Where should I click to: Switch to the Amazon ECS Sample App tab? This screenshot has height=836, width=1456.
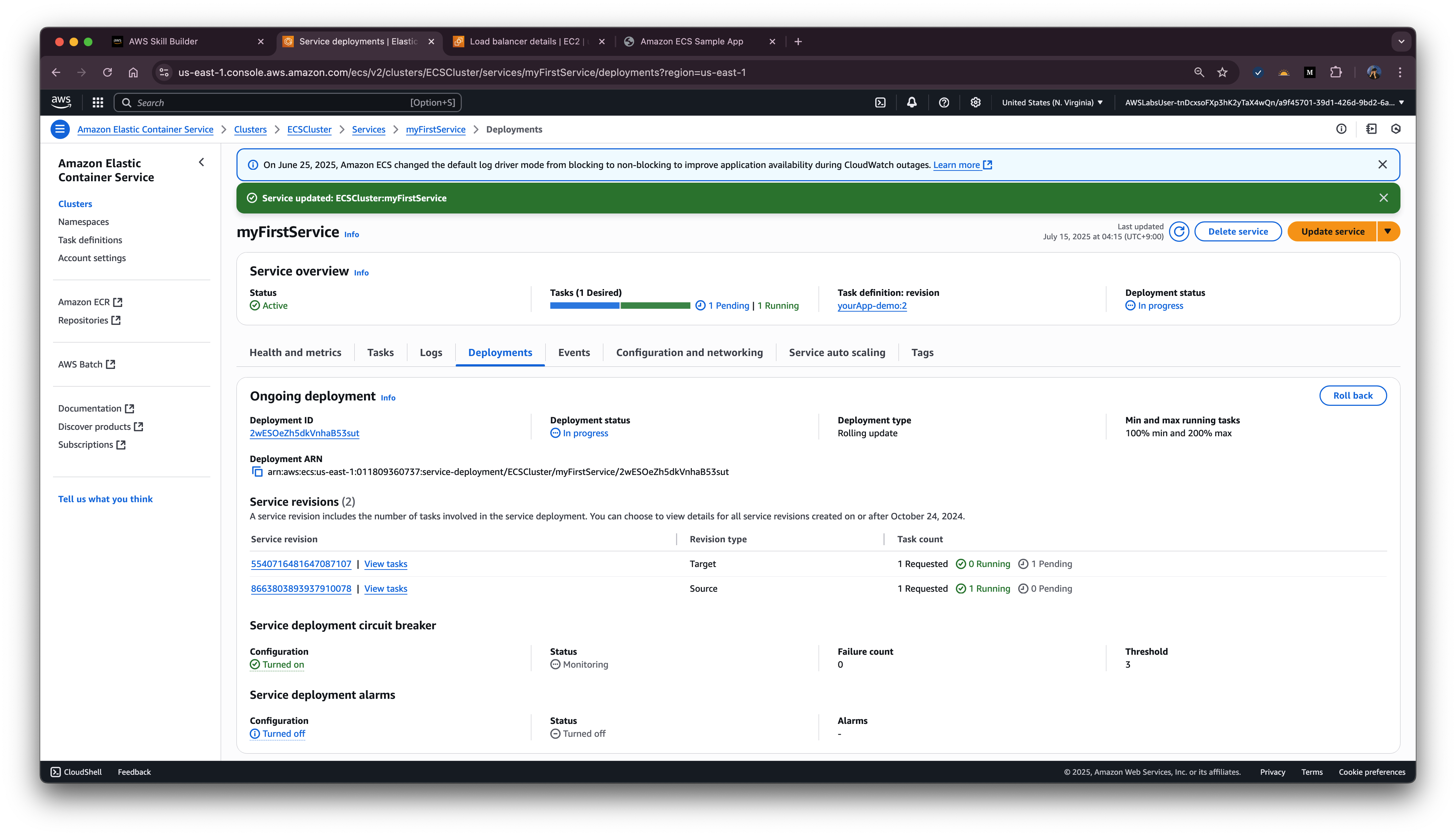(700, 41)
